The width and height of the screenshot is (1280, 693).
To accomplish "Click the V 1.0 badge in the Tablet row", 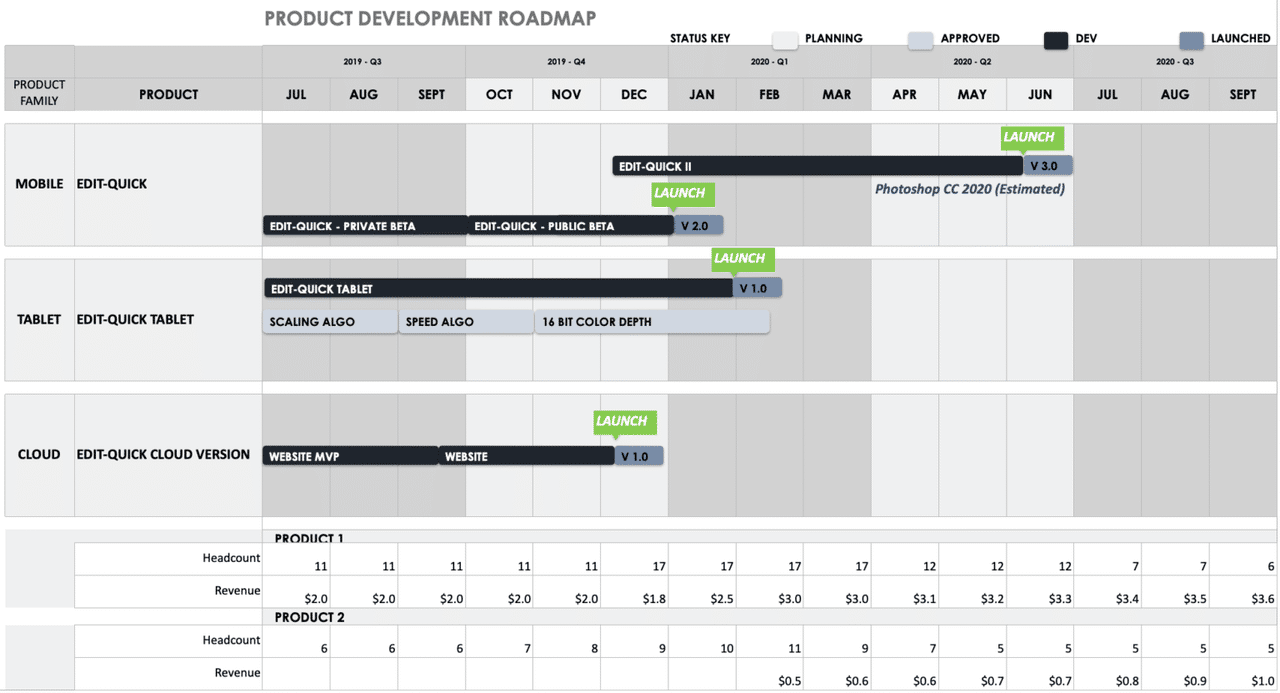I will coord(757,287).
